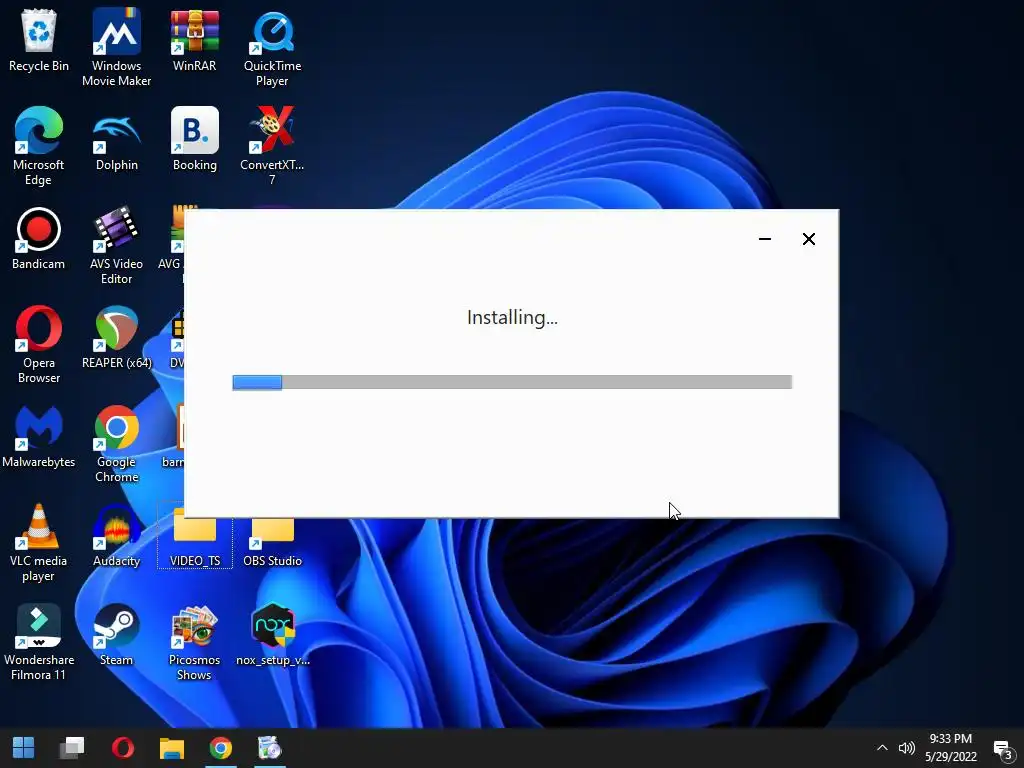Show hidden system tray icons
Viewport: 1024px width, 768px height.
(882, 748)
